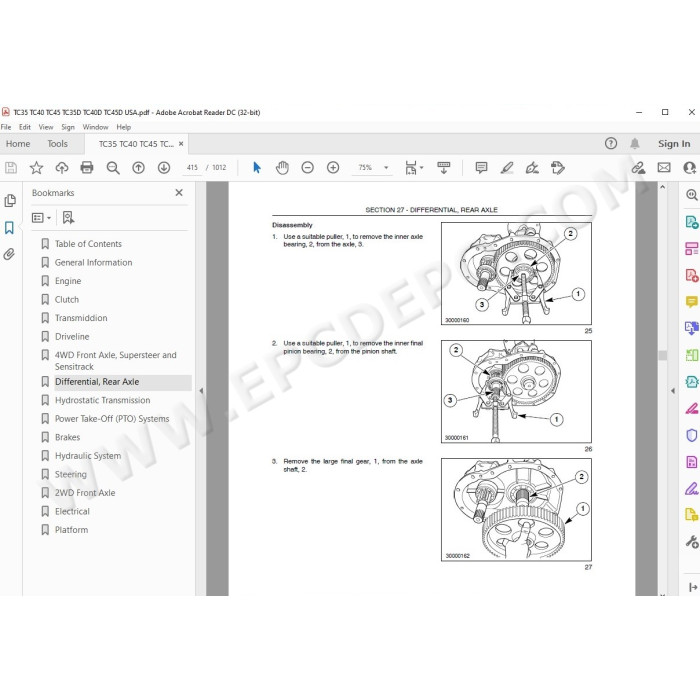Viewport: 700px width, 700px height.
Task: Add a star bookmark to the document
Action: tap(36, 168)
